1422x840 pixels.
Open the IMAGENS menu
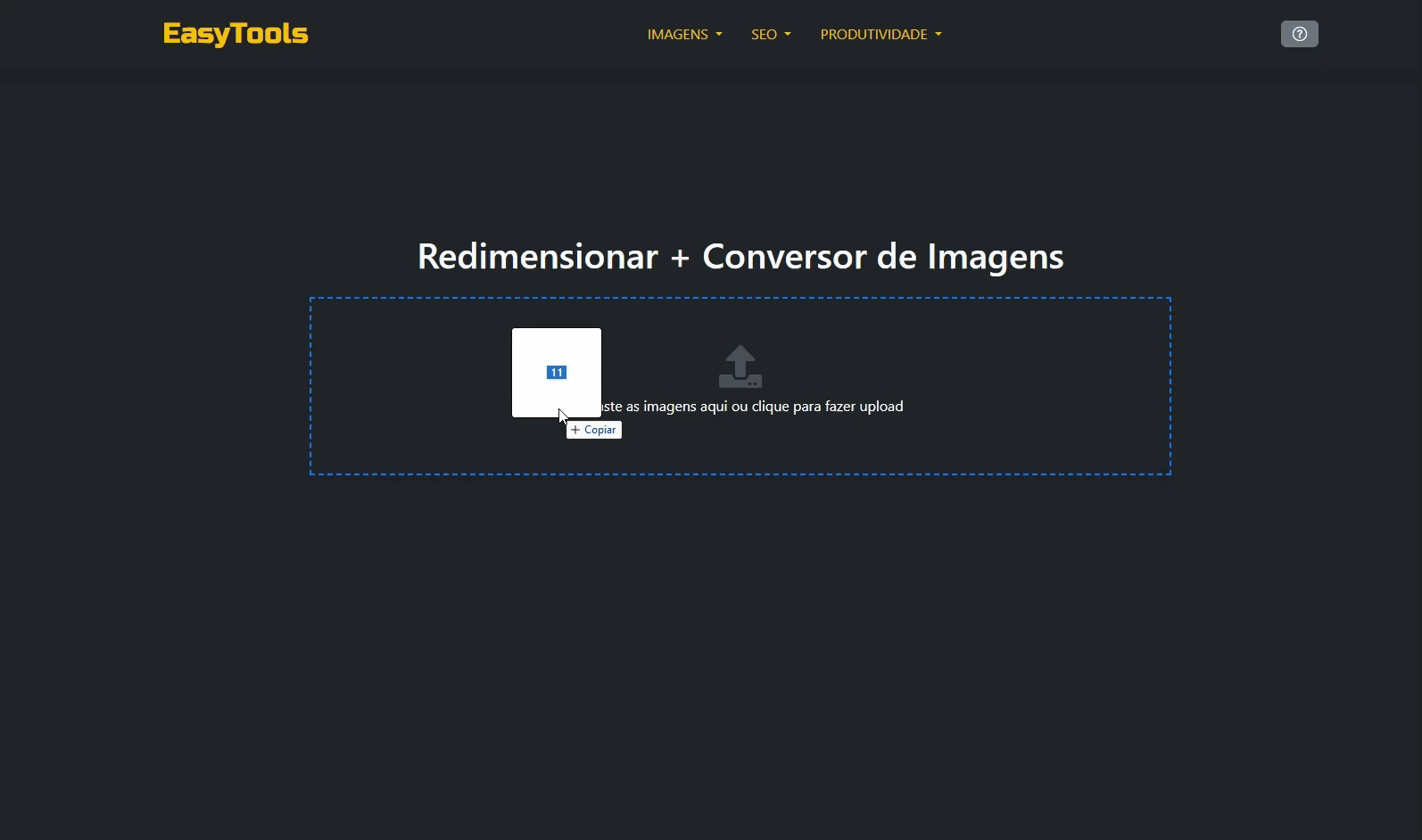pyautogui.click(x=677, y=34)
